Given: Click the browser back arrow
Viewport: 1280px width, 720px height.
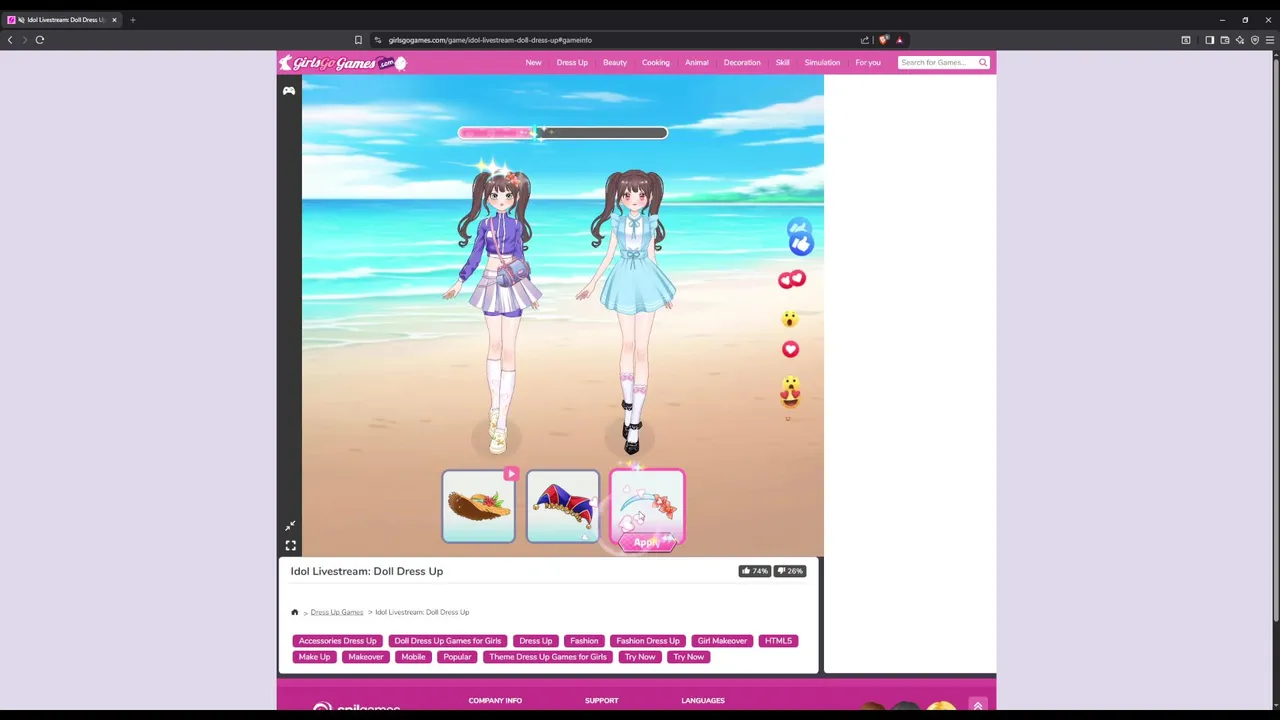Looking at the screenshot, I should [x=10, y=40].
